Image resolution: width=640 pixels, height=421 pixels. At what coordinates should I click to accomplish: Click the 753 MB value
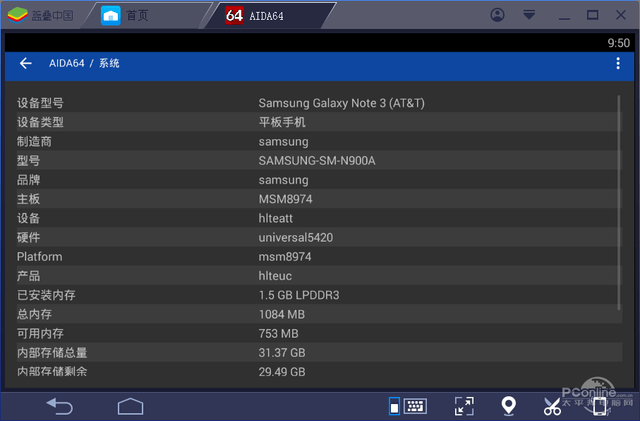[278, 333]
